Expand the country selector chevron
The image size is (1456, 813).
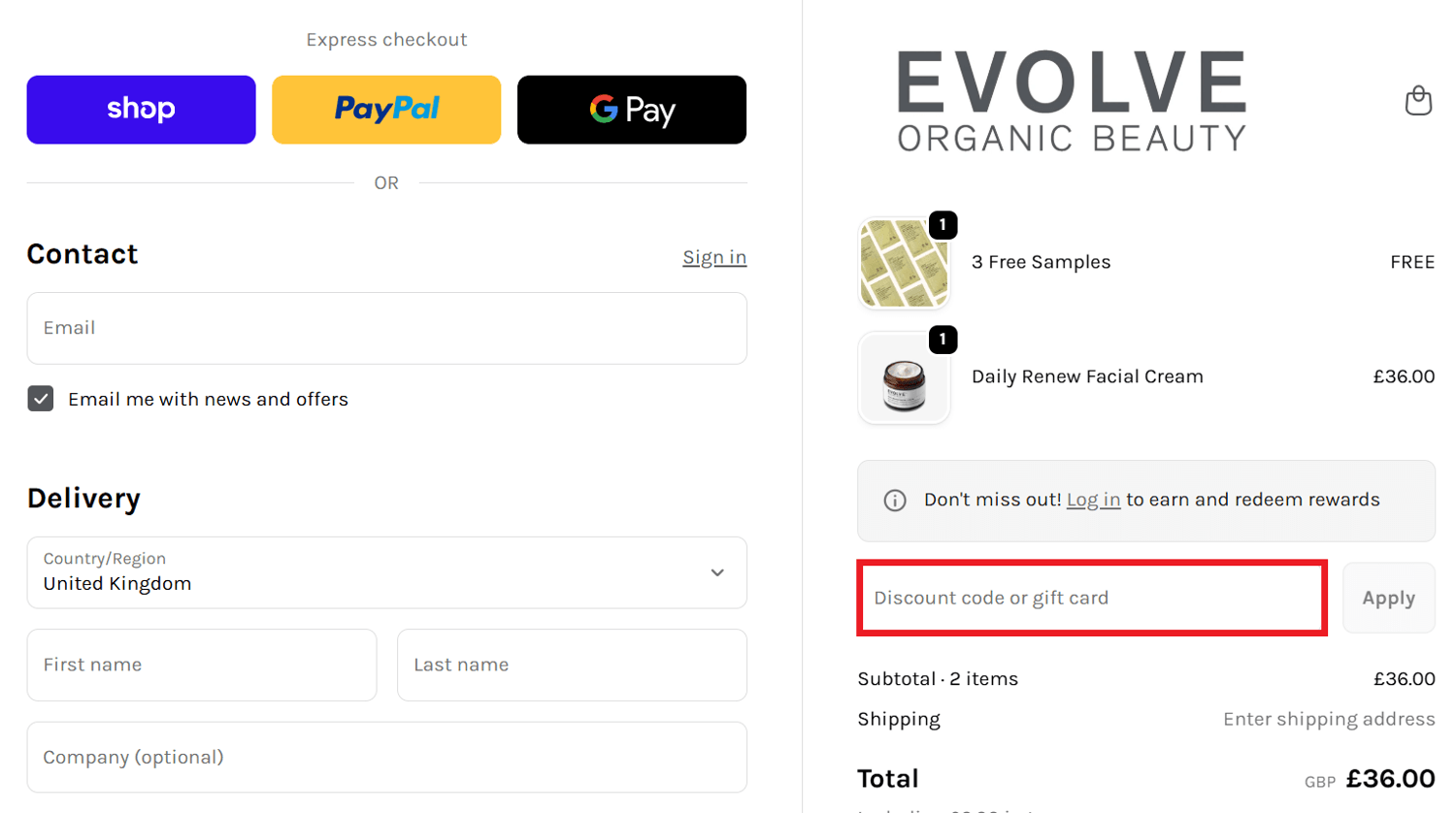point(717,573)
